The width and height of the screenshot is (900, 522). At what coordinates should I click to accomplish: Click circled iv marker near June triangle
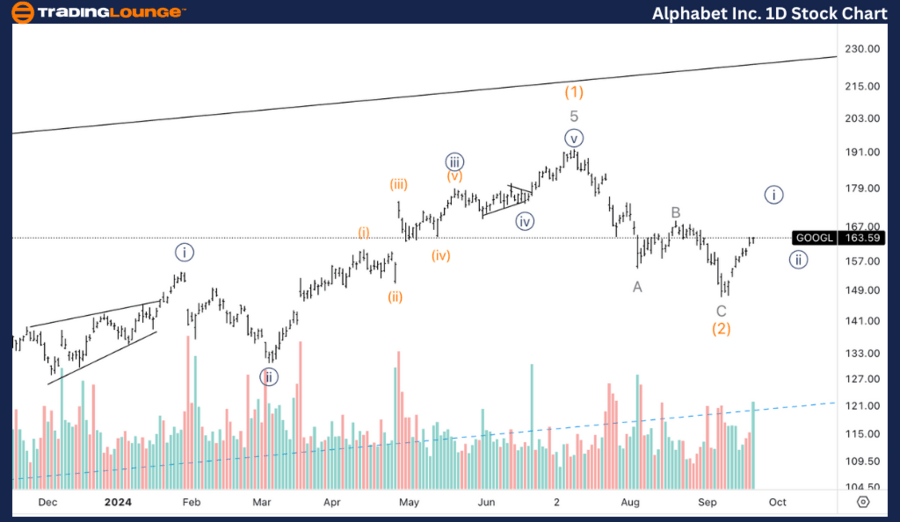pyautogui.click(x=525, y=221)
